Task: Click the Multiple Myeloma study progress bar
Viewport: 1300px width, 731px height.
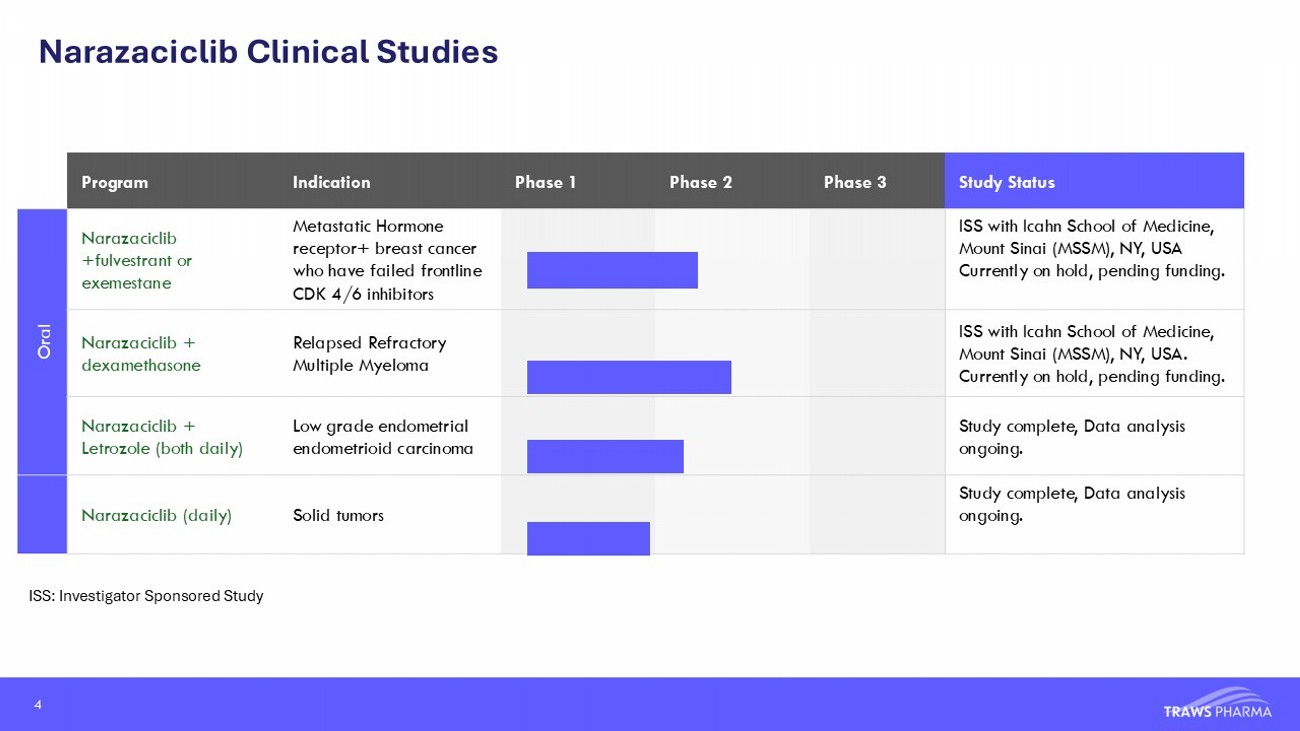Action: pyautogui.click(x=629, y=377)
